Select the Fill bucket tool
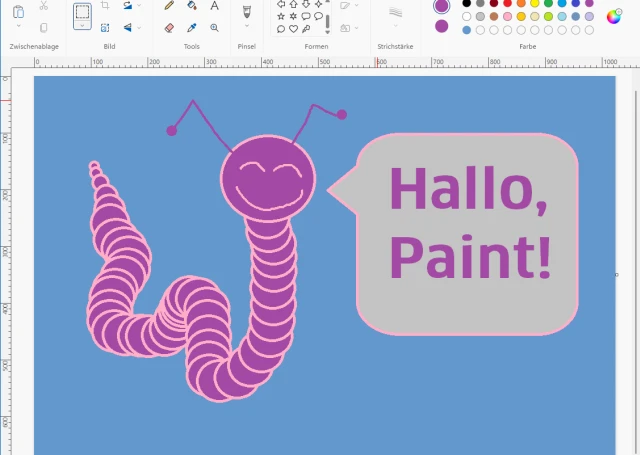 click(x=191, y=5)
